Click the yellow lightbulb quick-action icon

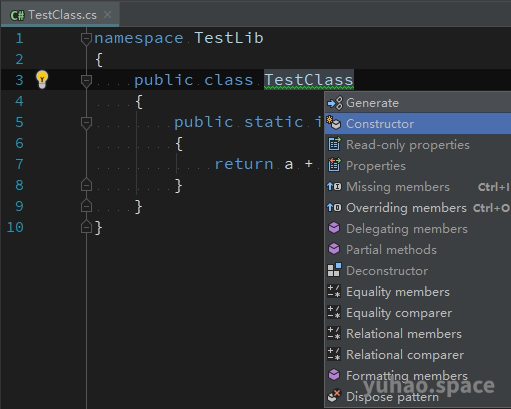(x=42, y=80)
